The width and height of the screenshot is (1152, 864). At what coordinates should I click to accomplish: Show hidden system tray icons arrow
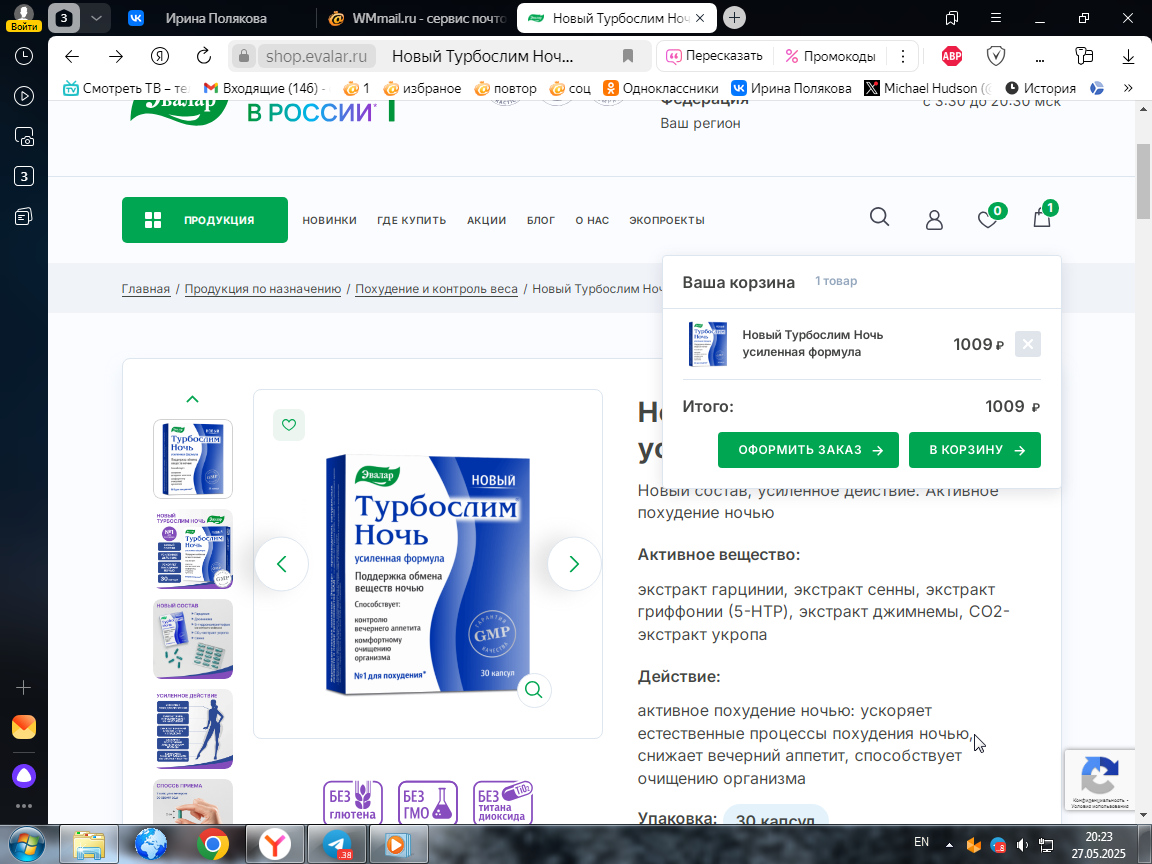point(949,845)
